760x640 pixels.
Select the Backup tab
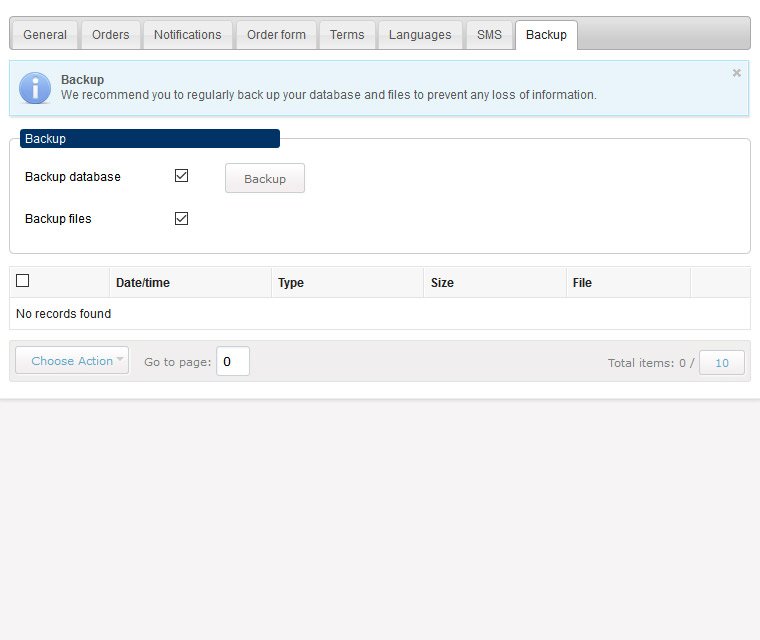click(546, 35)
